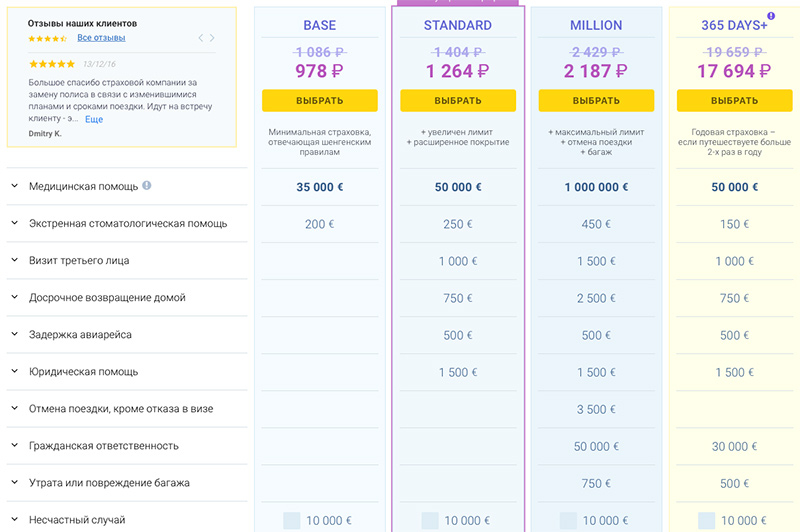Click the info badge beside 365 DAYS+

(x=770, y=16)
